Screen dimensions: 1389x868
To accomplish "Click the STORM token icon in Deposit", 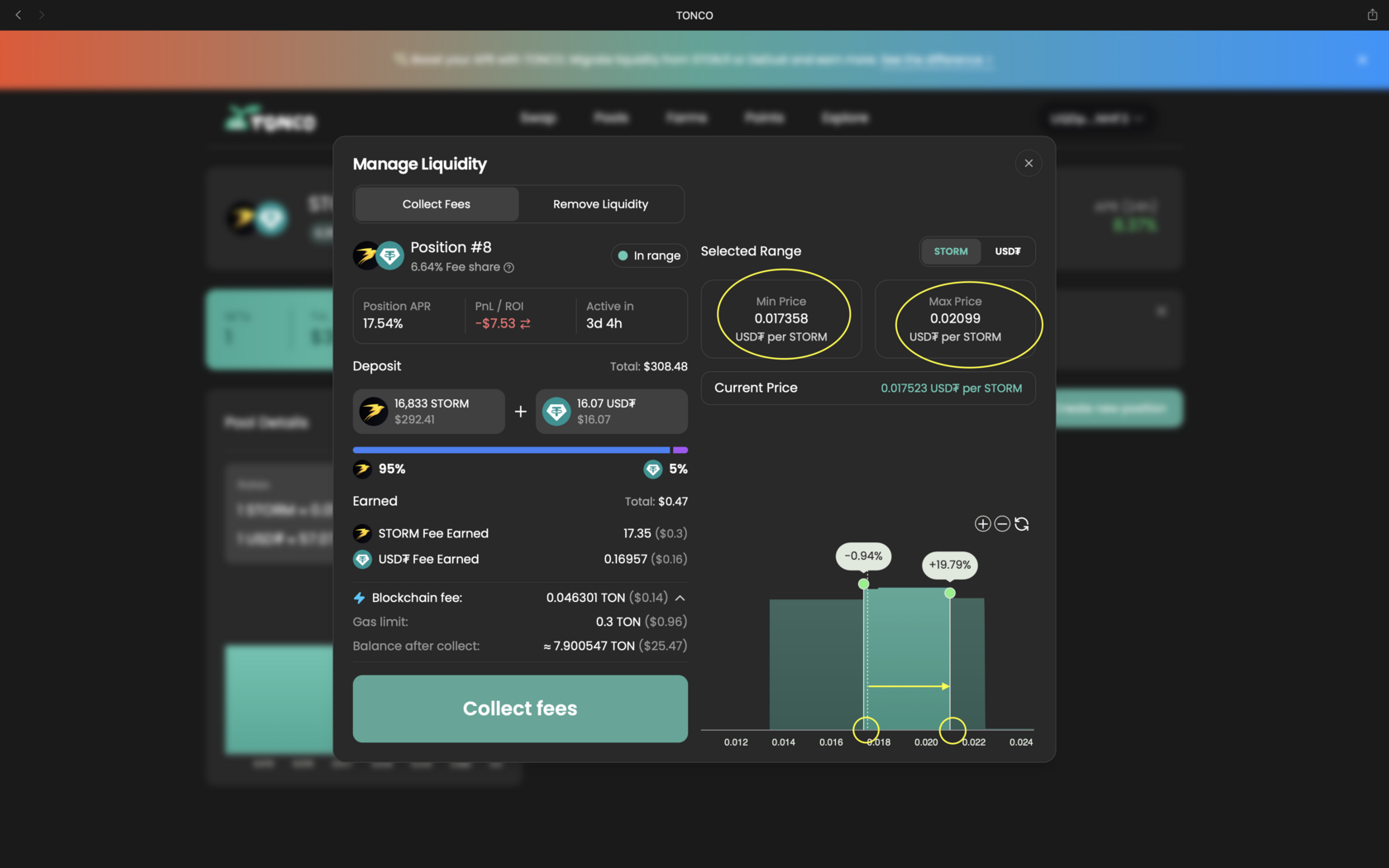I will coord(374,411).
